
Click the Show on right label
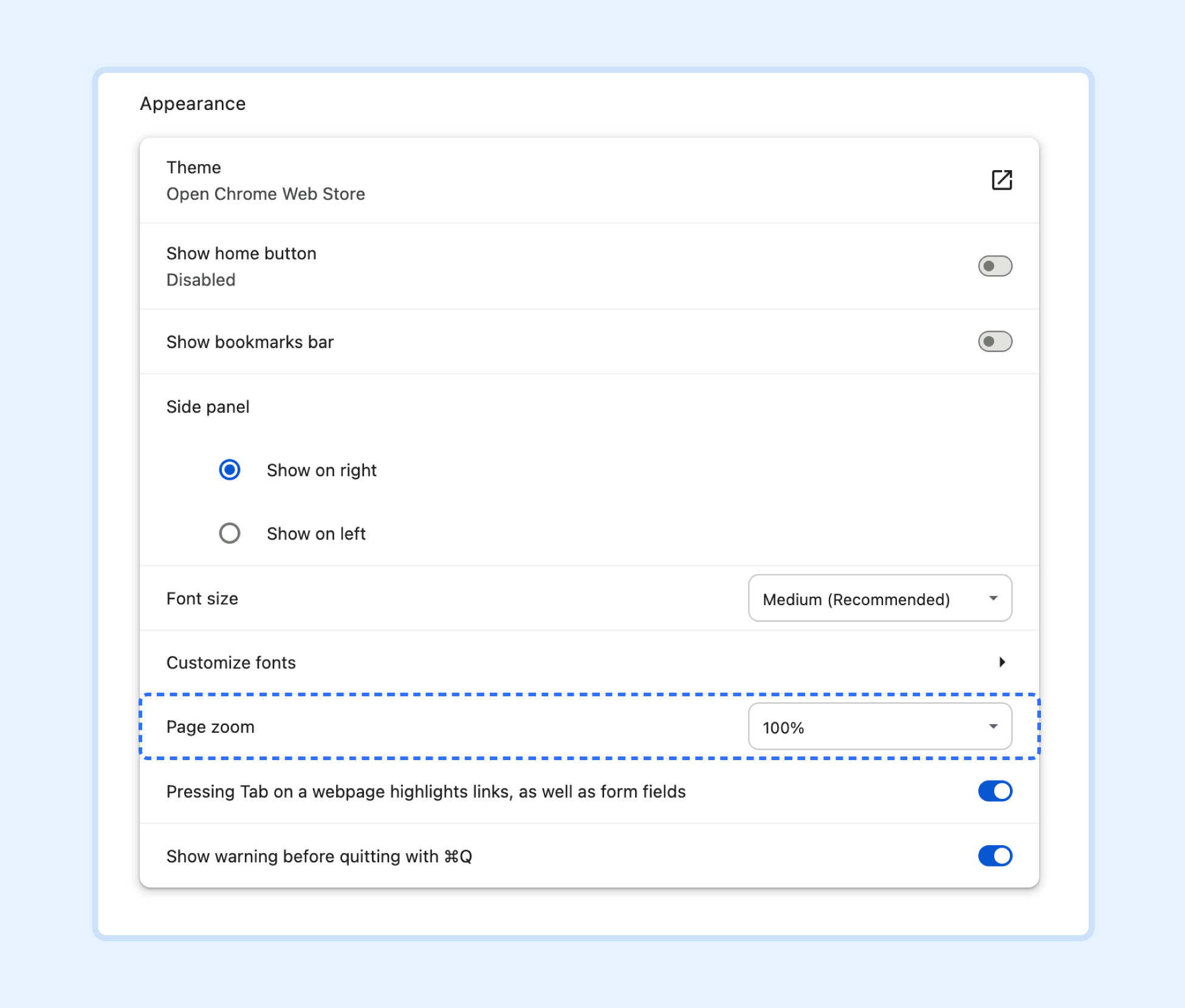[321, 470]
